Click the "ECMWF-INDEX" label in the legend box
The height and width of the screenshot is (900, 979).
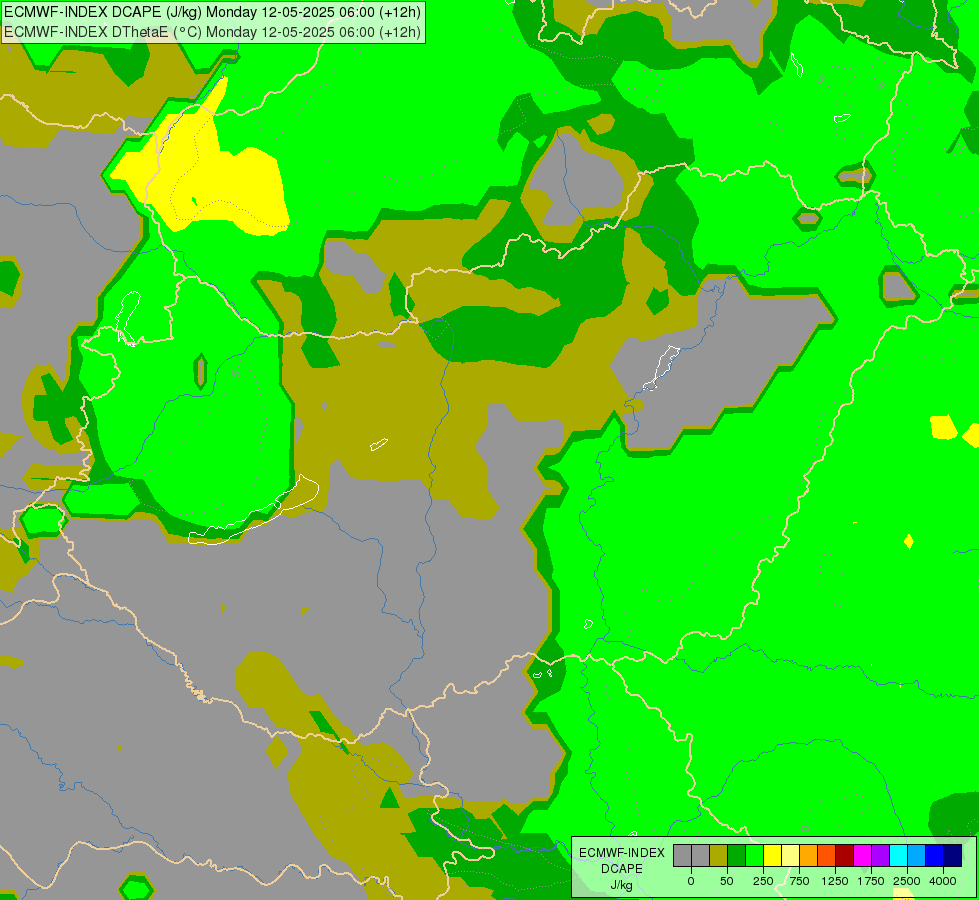(x=622, y=853)
